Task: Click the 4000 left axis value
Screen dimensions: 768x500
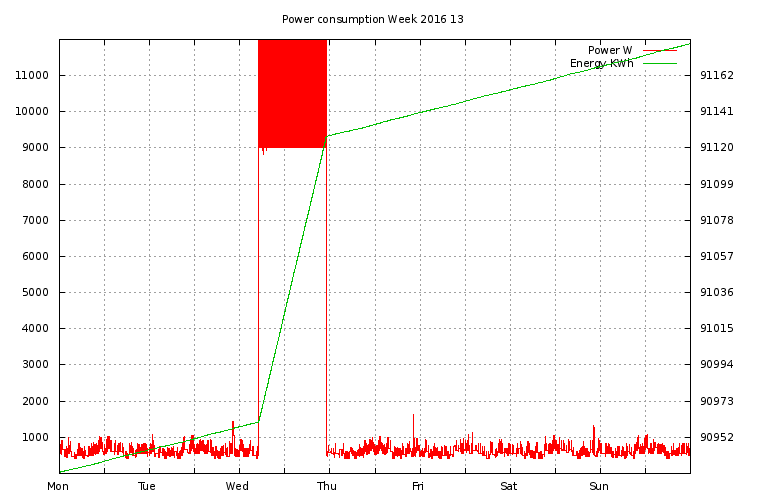Action: pos(35,329)
